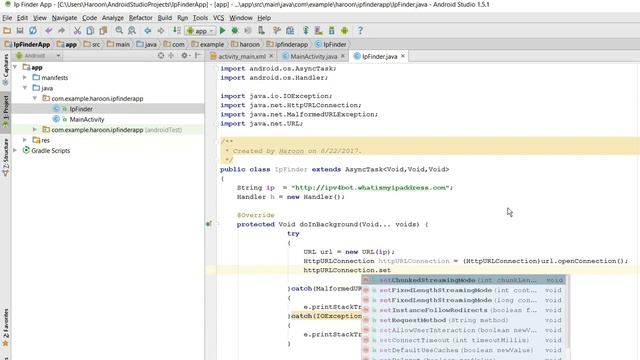Choose setConnectTimeout from autocomplete
Viewport: 640px width, 360px height.
click(463, 340)
